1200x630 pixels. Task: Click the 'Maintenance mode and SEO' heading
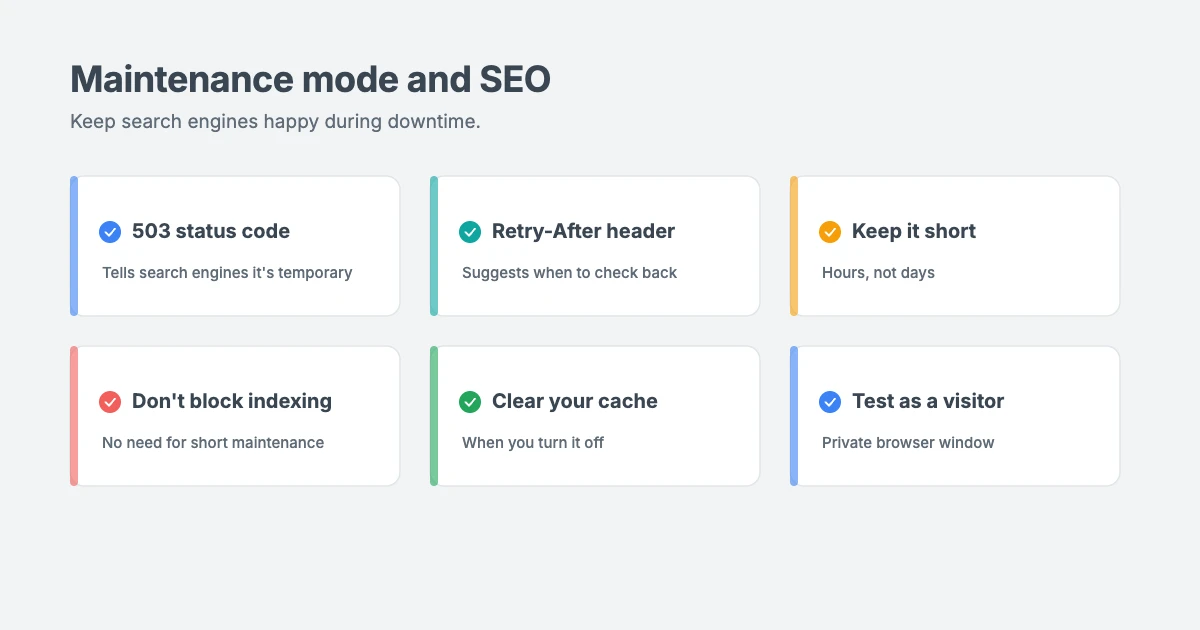[310, 79]
